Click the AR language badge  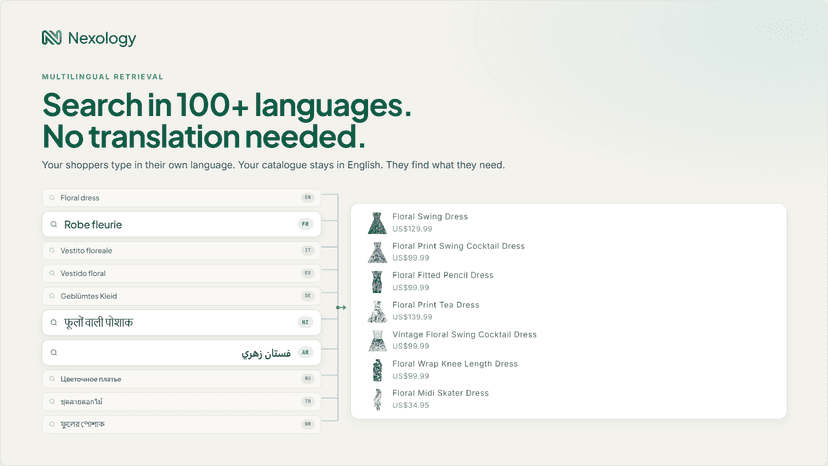(305, 352)
